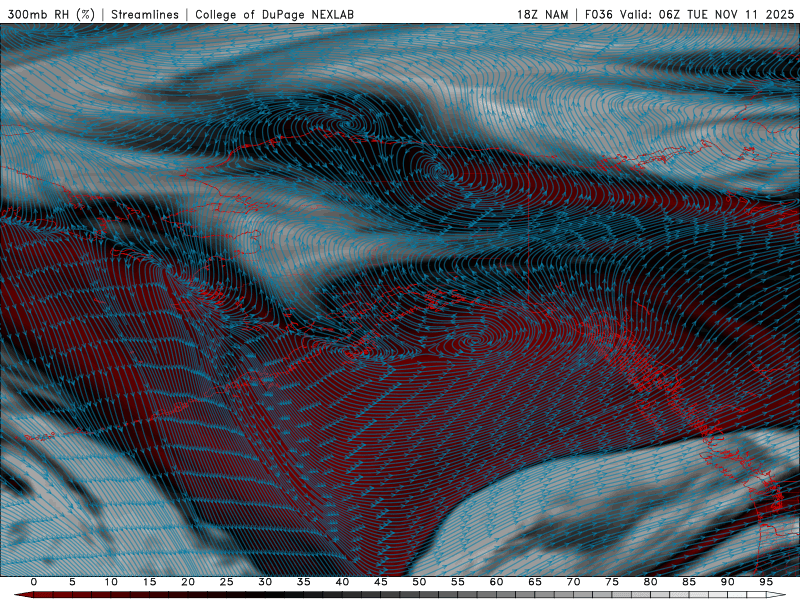
Task: Click the colorbar label "50"
Action: pos(419,582)
